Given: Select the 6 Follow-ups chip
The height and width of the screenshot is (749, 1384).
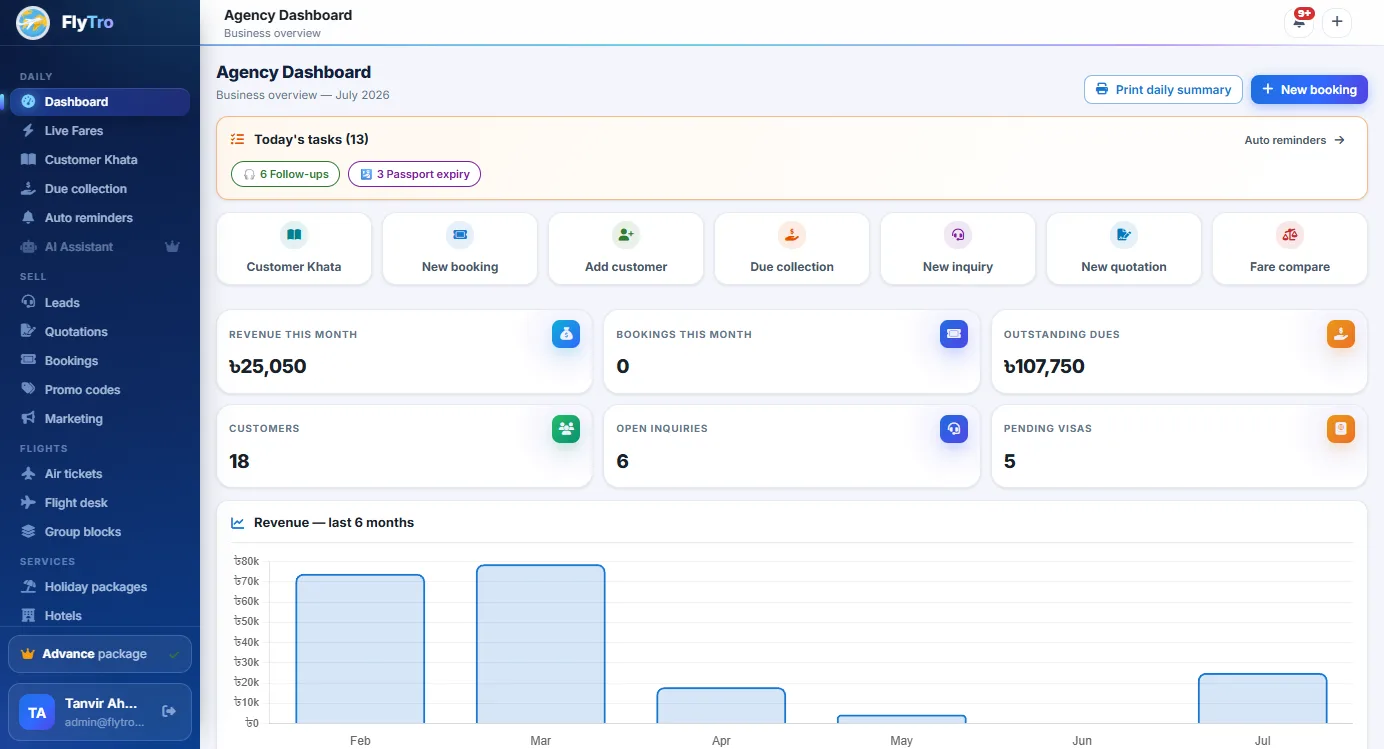Looking at the screenshot, I should [x=285, y=174].
